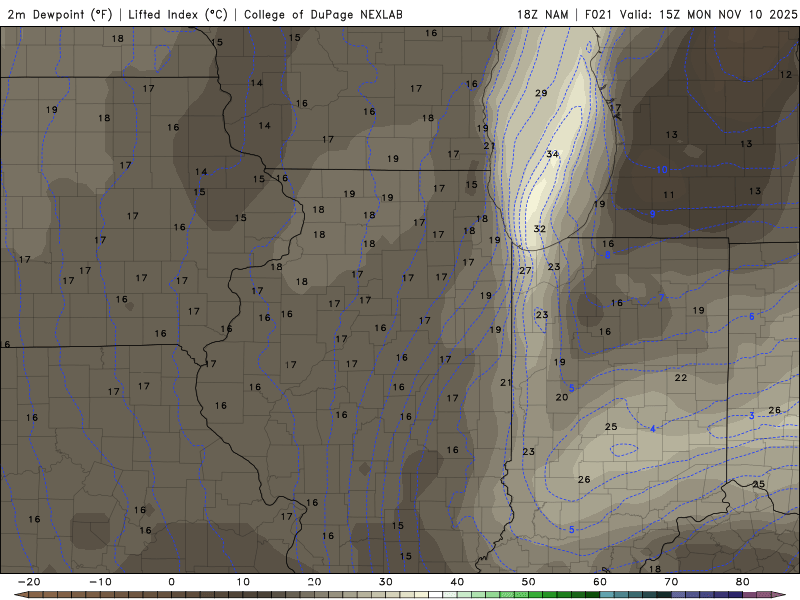Select the 30 label on the color scale
The width and height of the screenshot is (800, 600).
(386, 582)
